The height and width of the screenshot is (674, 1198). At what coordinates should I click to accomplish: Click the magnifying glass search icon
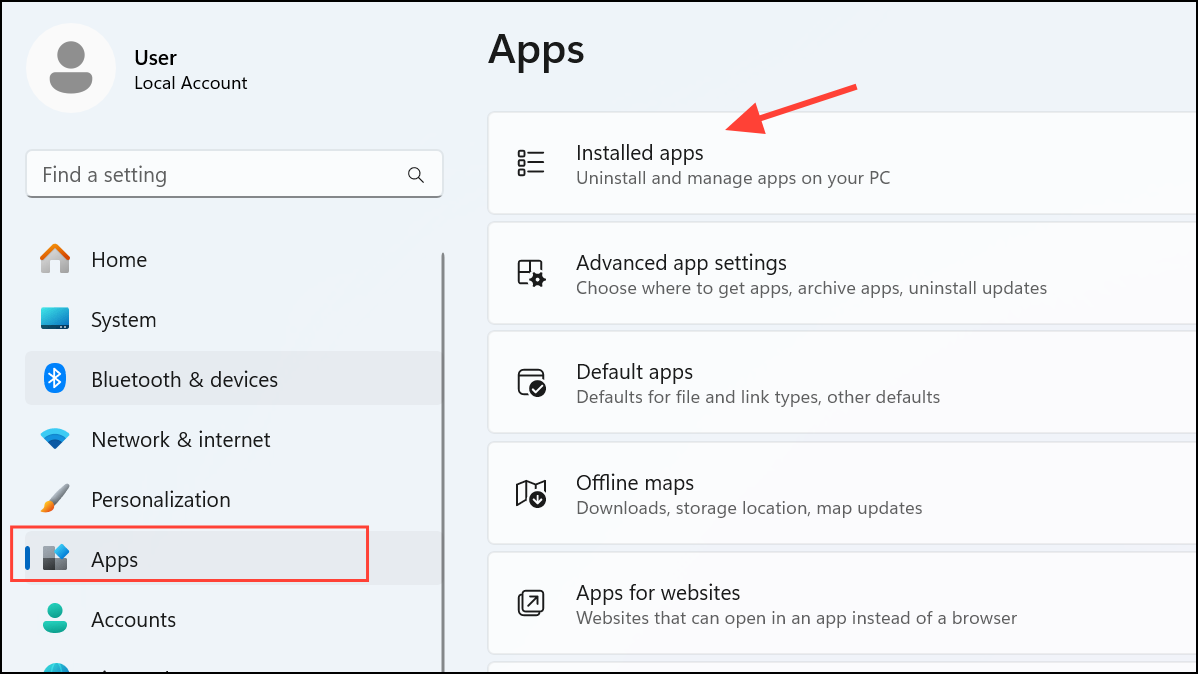click(416, 175)
